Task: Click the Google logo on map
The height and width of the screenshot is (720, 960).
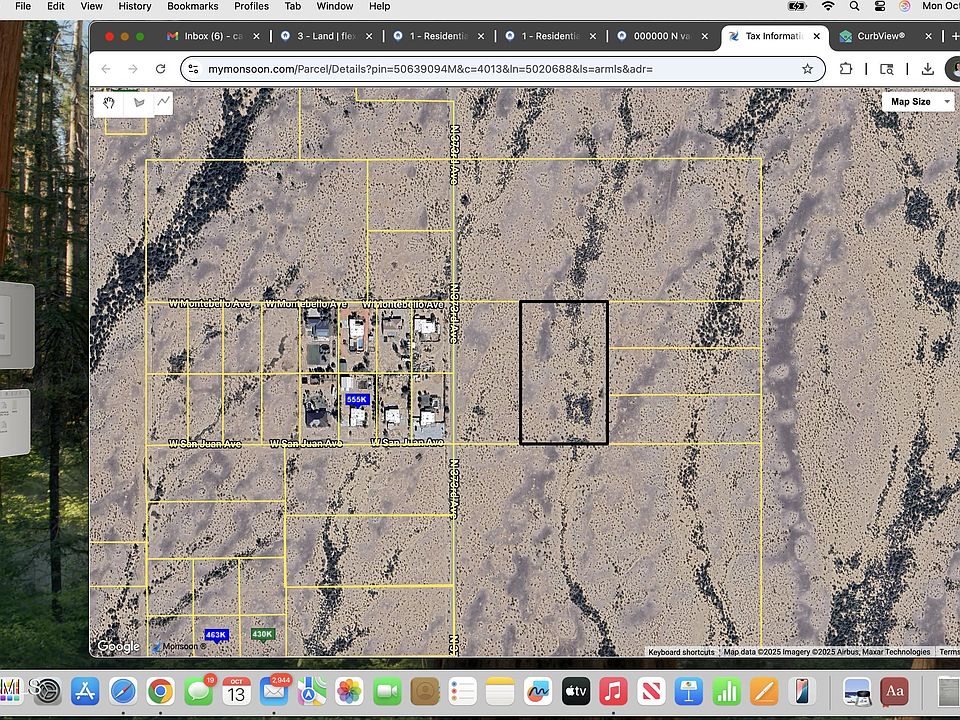Action: 118,646
